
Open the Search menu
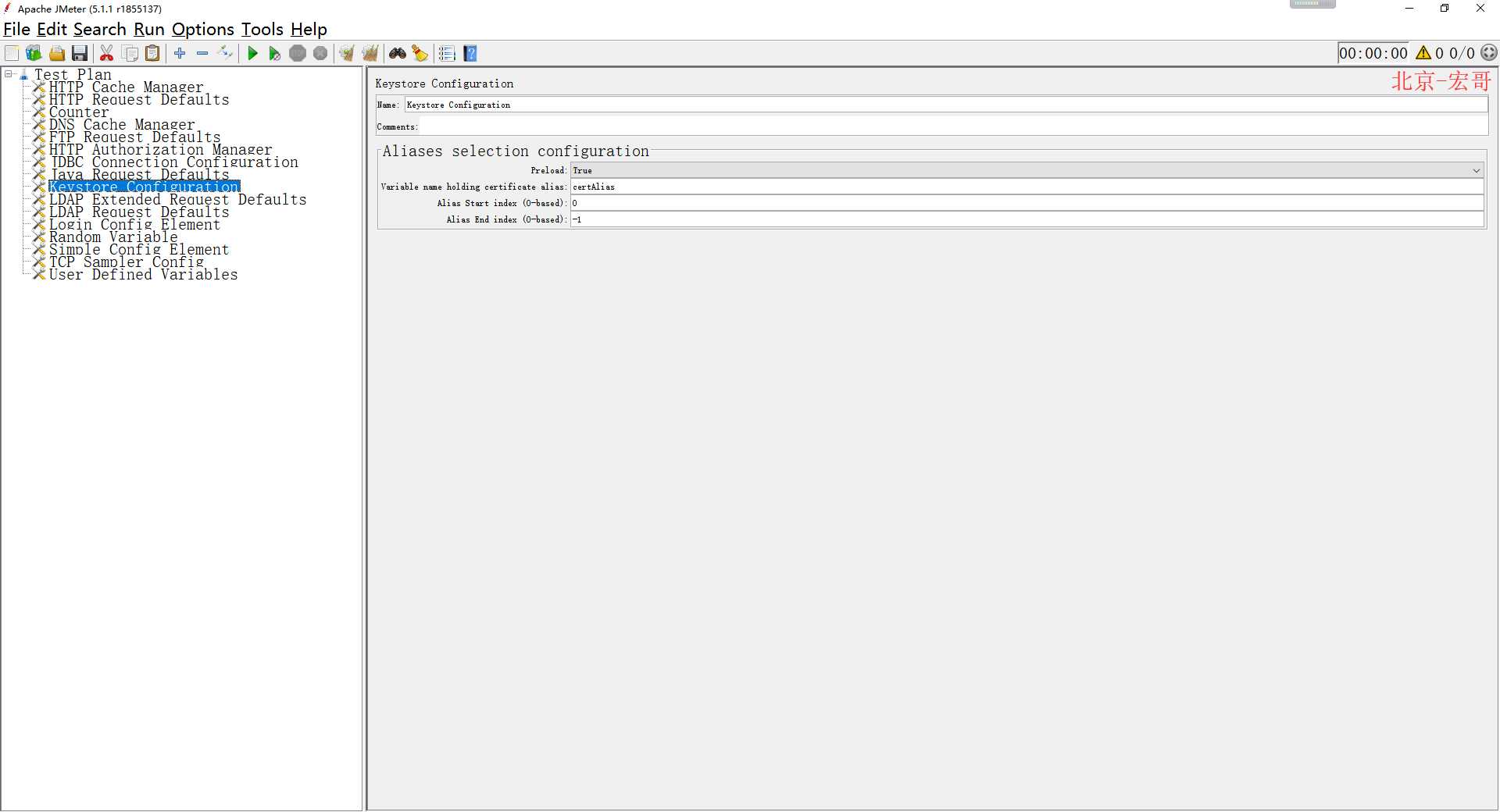pyautogui.click(x=99, y=30)
